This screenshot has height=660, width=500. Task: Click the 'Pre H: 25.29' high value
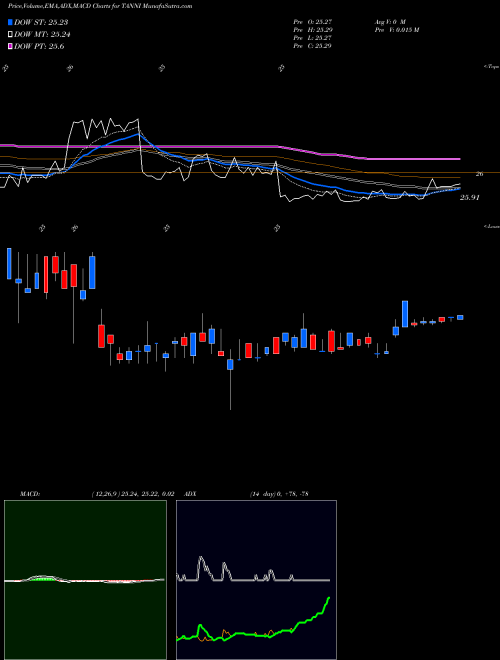pos(313,30)
